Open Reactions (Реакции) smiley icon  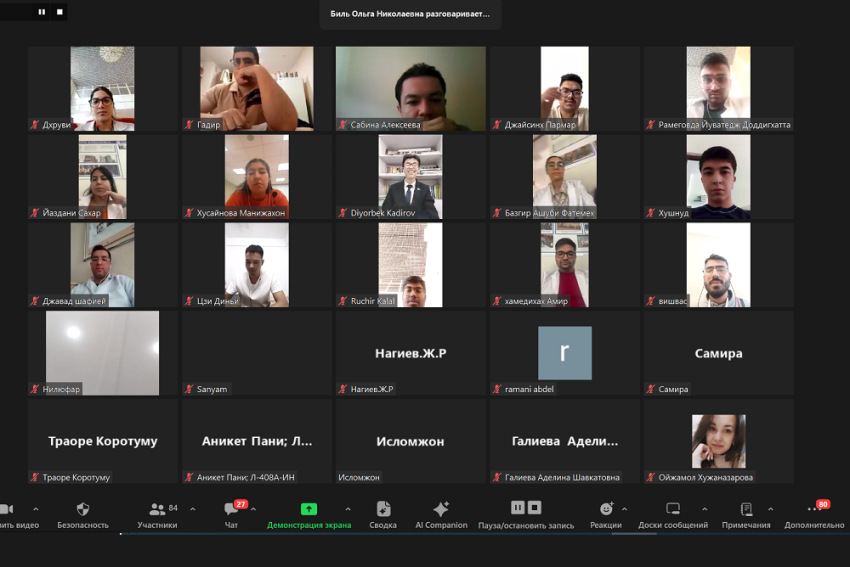pyautogui.click(x=605, y=510)
